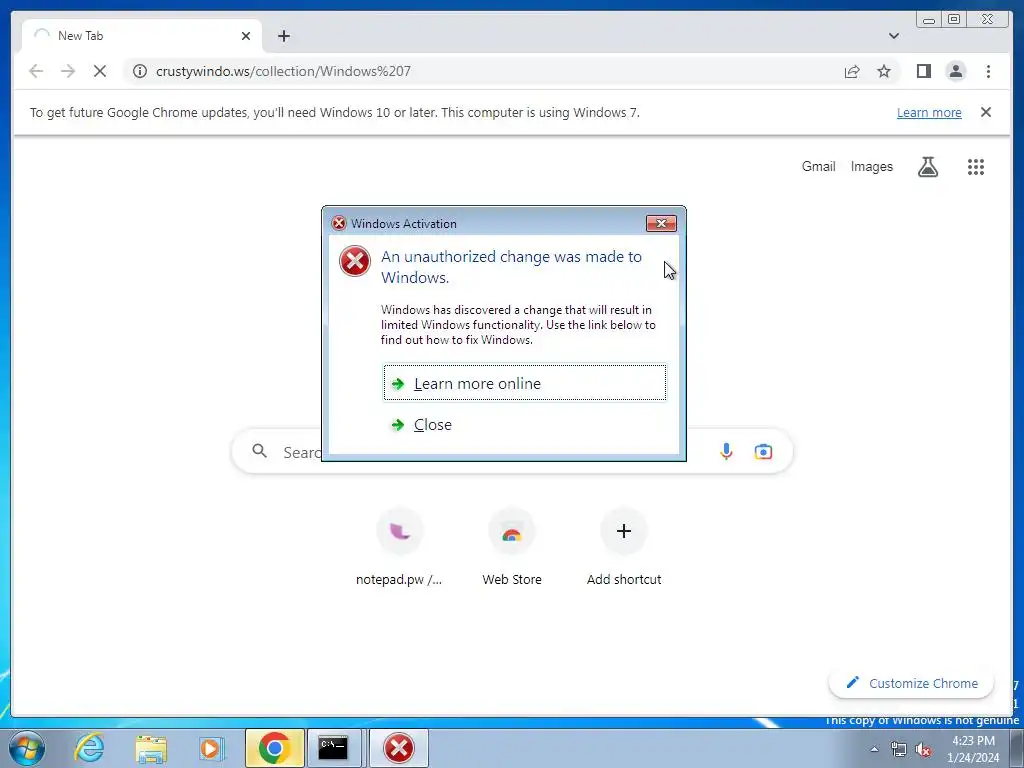This screenshot has width=1024, height=768.
Task: Open the Google apps grid
Action: (x=975, y=167)
